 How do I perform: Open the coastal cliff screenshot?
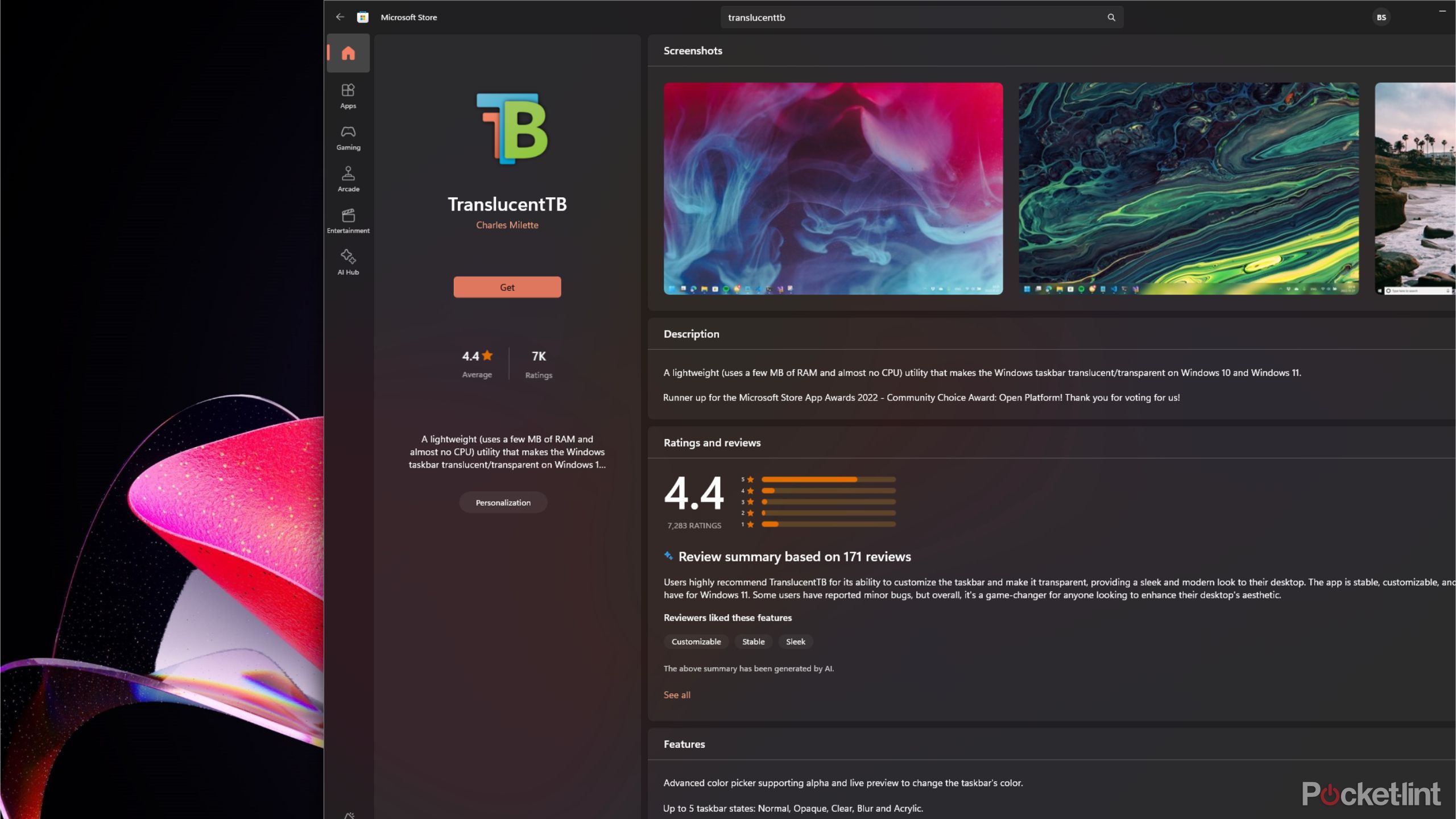coord(1415,188)
